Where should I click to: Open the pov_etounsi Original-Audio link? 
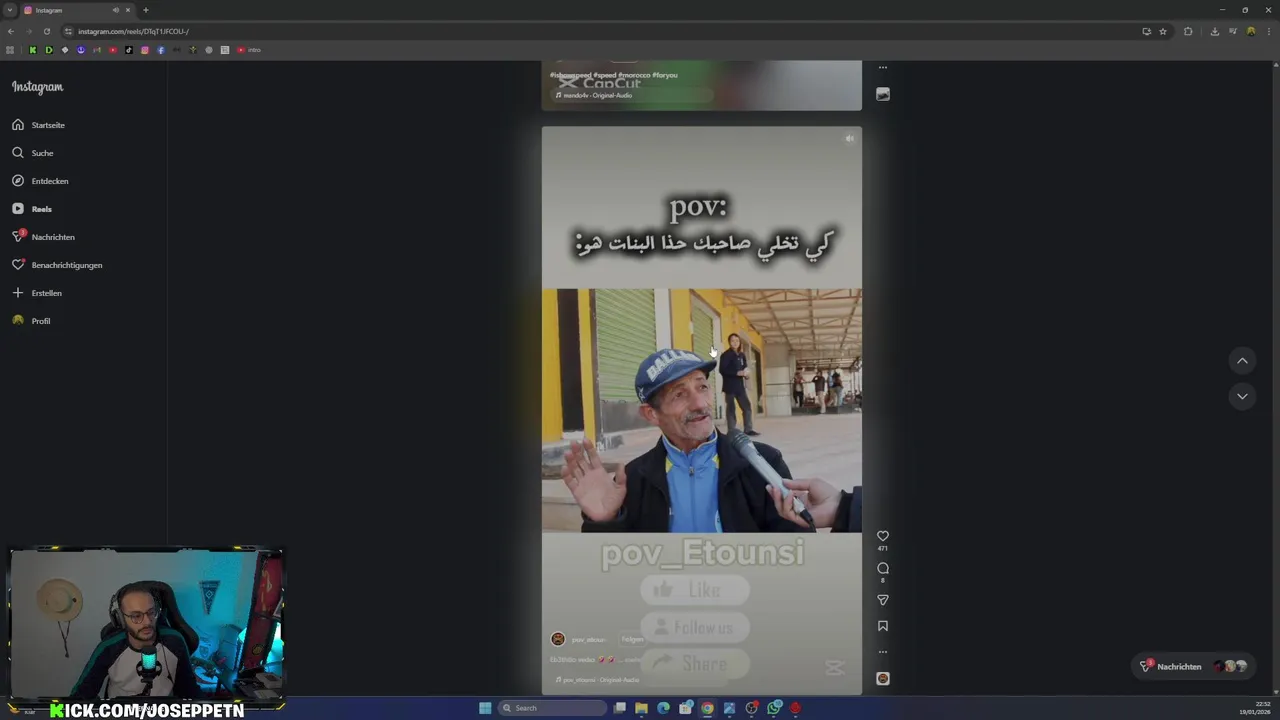(x=597, y=680)
